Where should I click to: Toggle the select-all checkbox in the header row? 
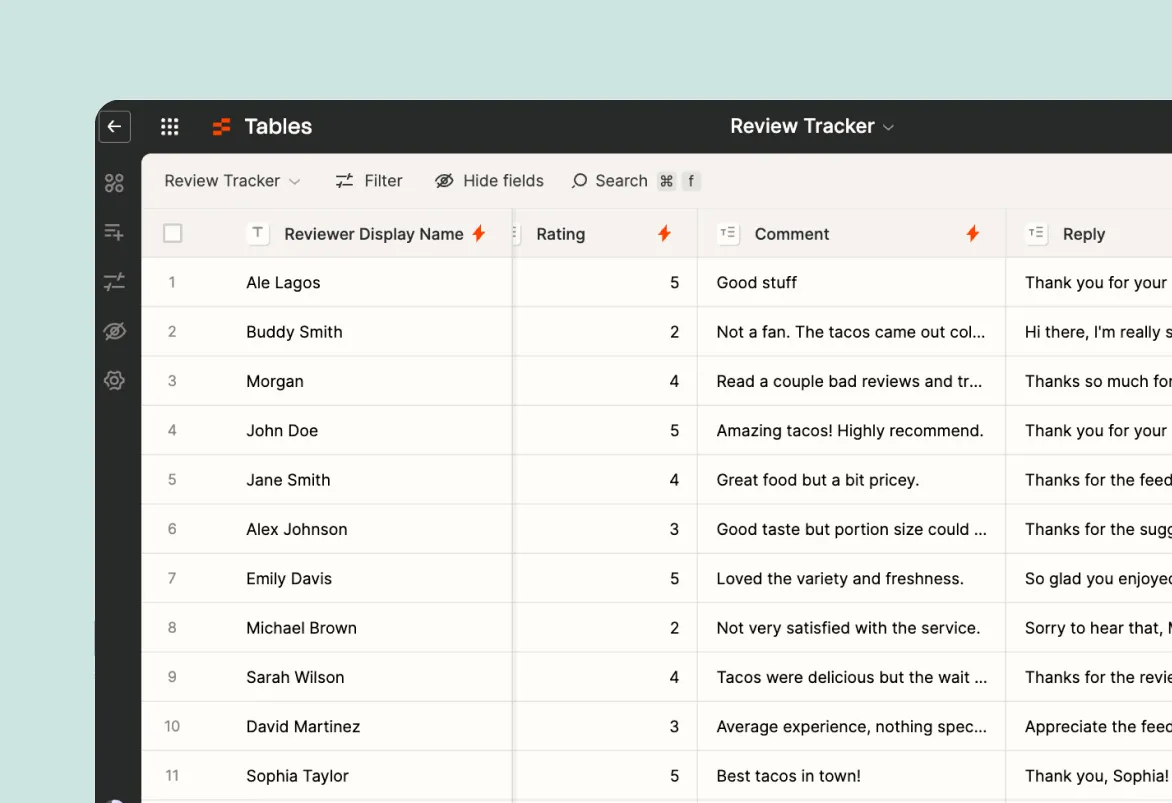coord(172,232)
